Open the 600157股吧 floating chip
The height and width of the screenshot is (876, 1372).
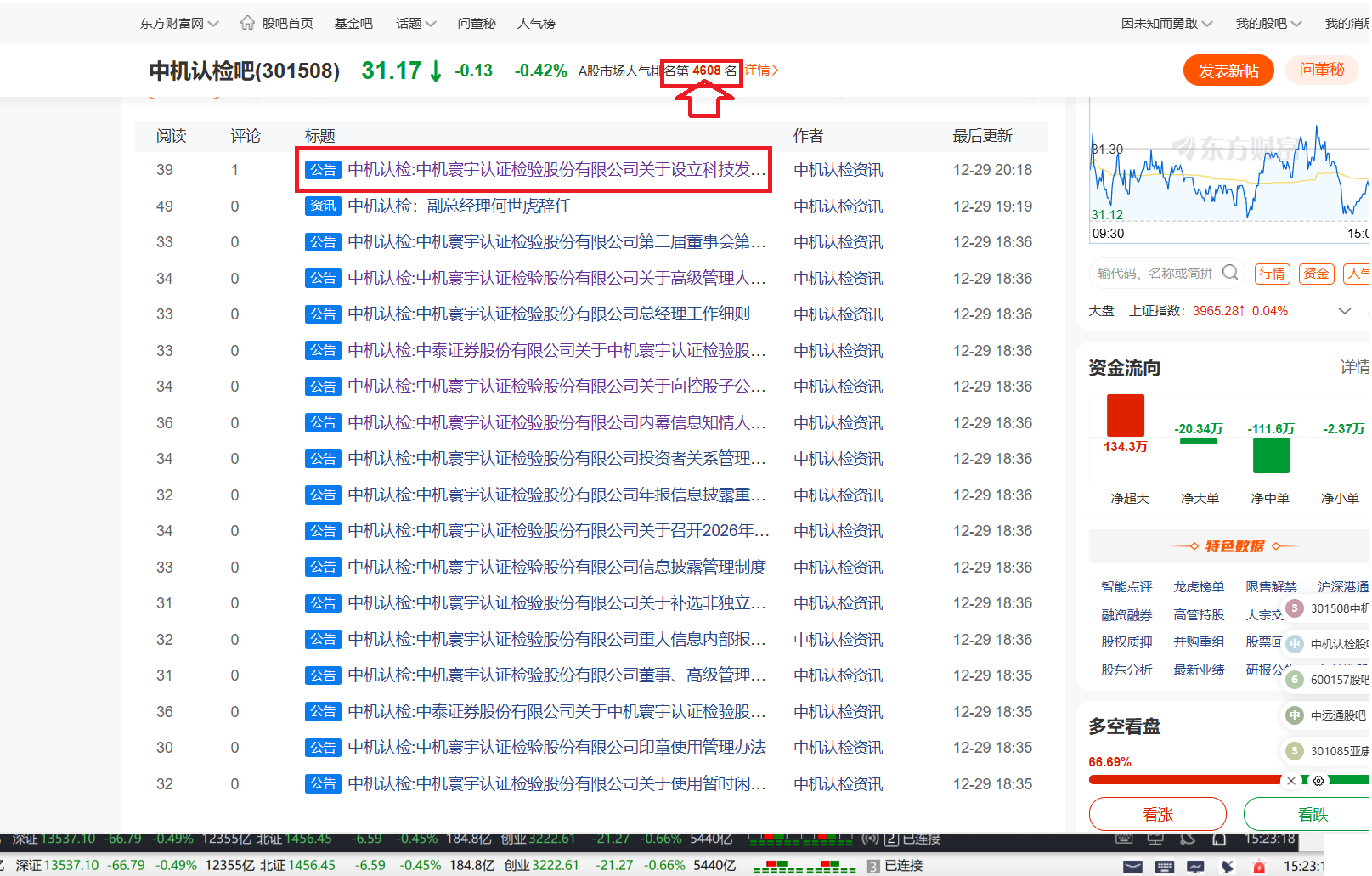click(1327, 680)
